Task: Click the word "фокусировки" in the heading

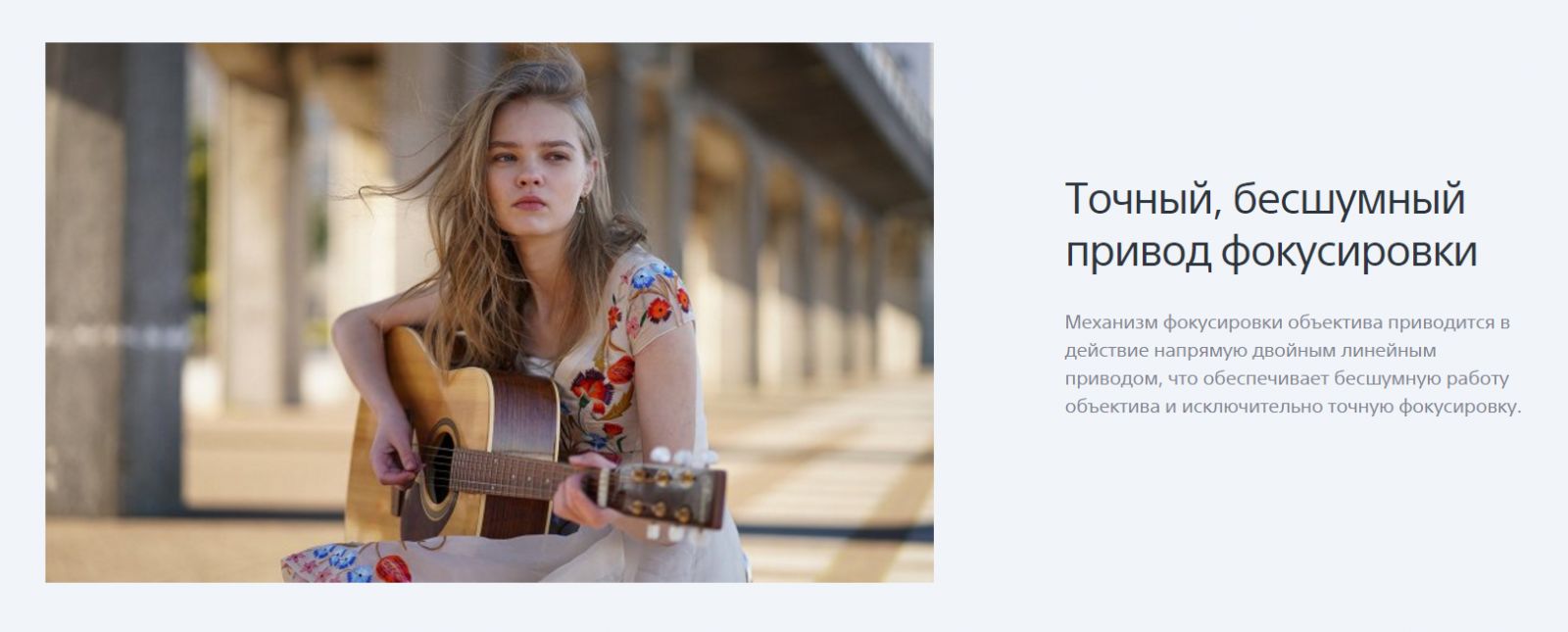Action: (1349, 253)
